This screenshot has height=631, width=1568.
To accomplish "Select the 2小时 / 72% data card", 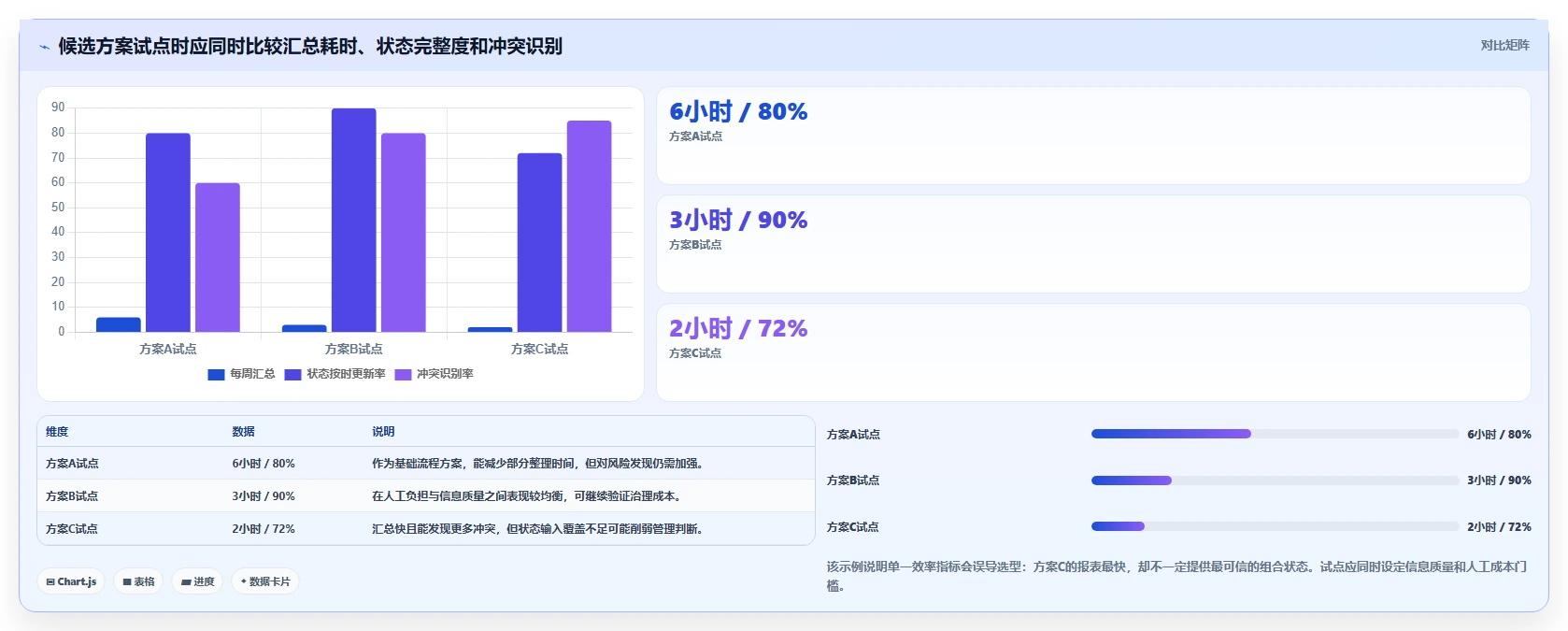I will tap(1093, 352).
